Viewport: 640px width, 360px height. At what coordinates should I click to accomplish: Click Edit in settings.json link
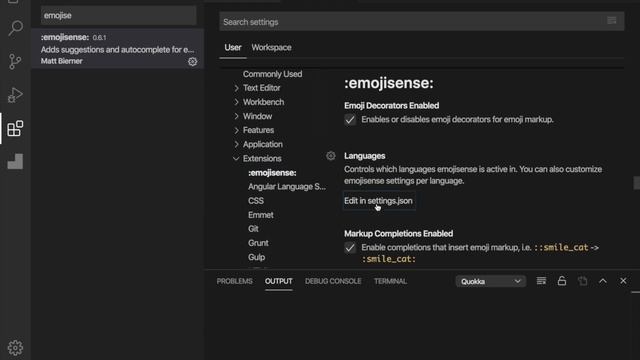[x=378, y=201]
